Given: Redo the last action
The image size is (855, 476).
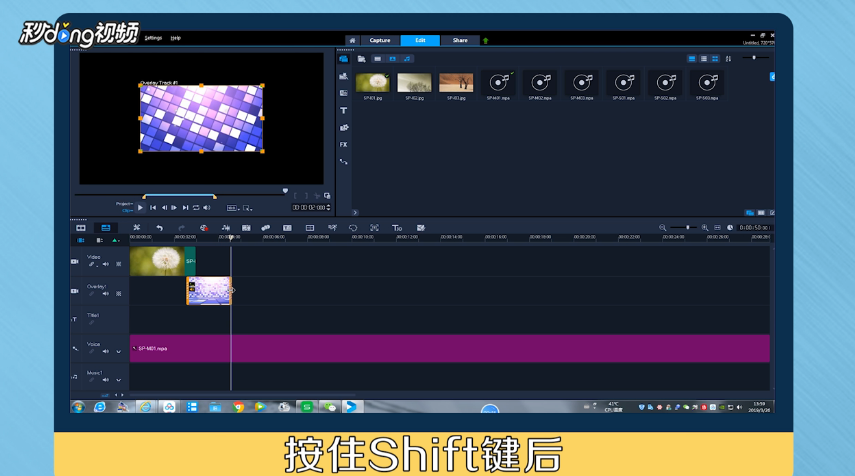Looking at the screenshot, I should [181, 228].
